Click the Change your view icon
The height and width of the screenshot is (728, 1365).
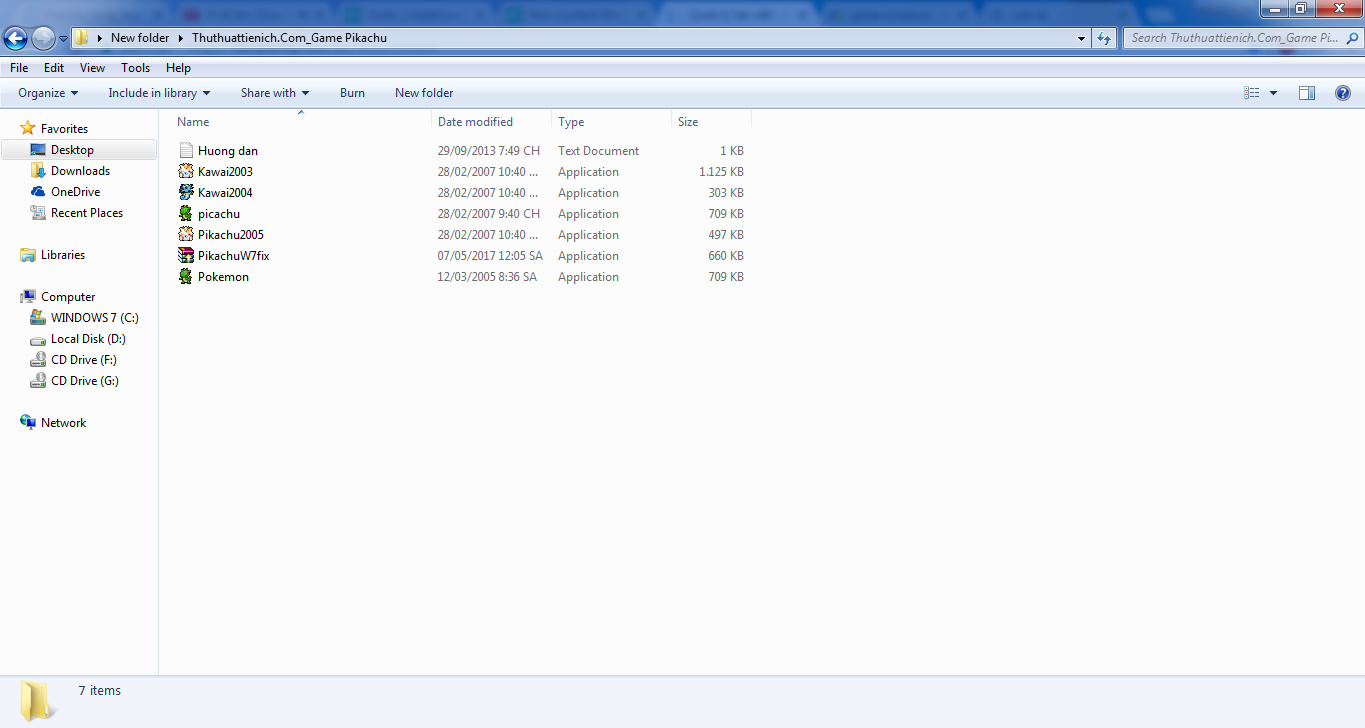[1251, 93]
